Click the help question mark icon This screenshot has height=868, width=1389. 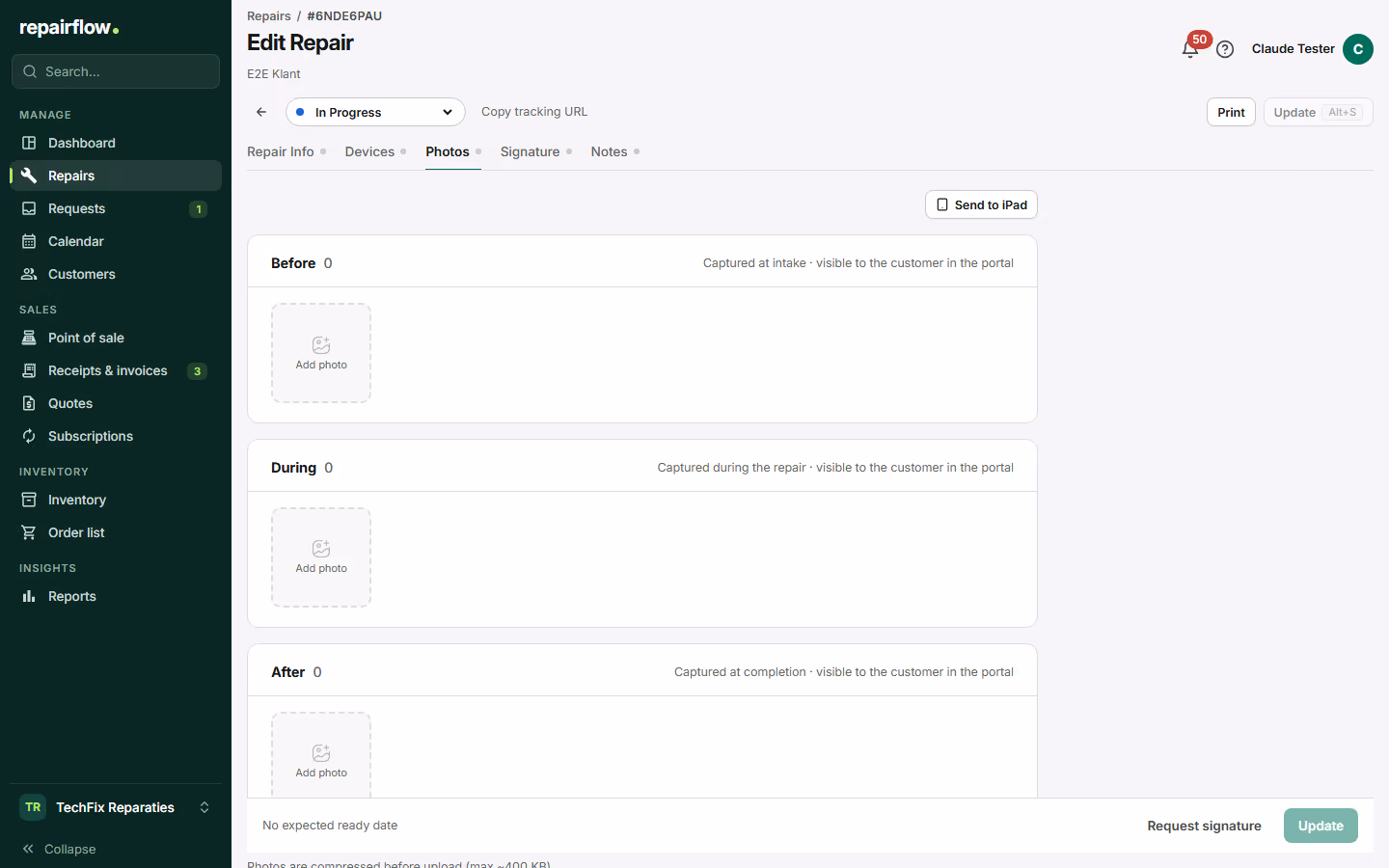point(1225,49)
